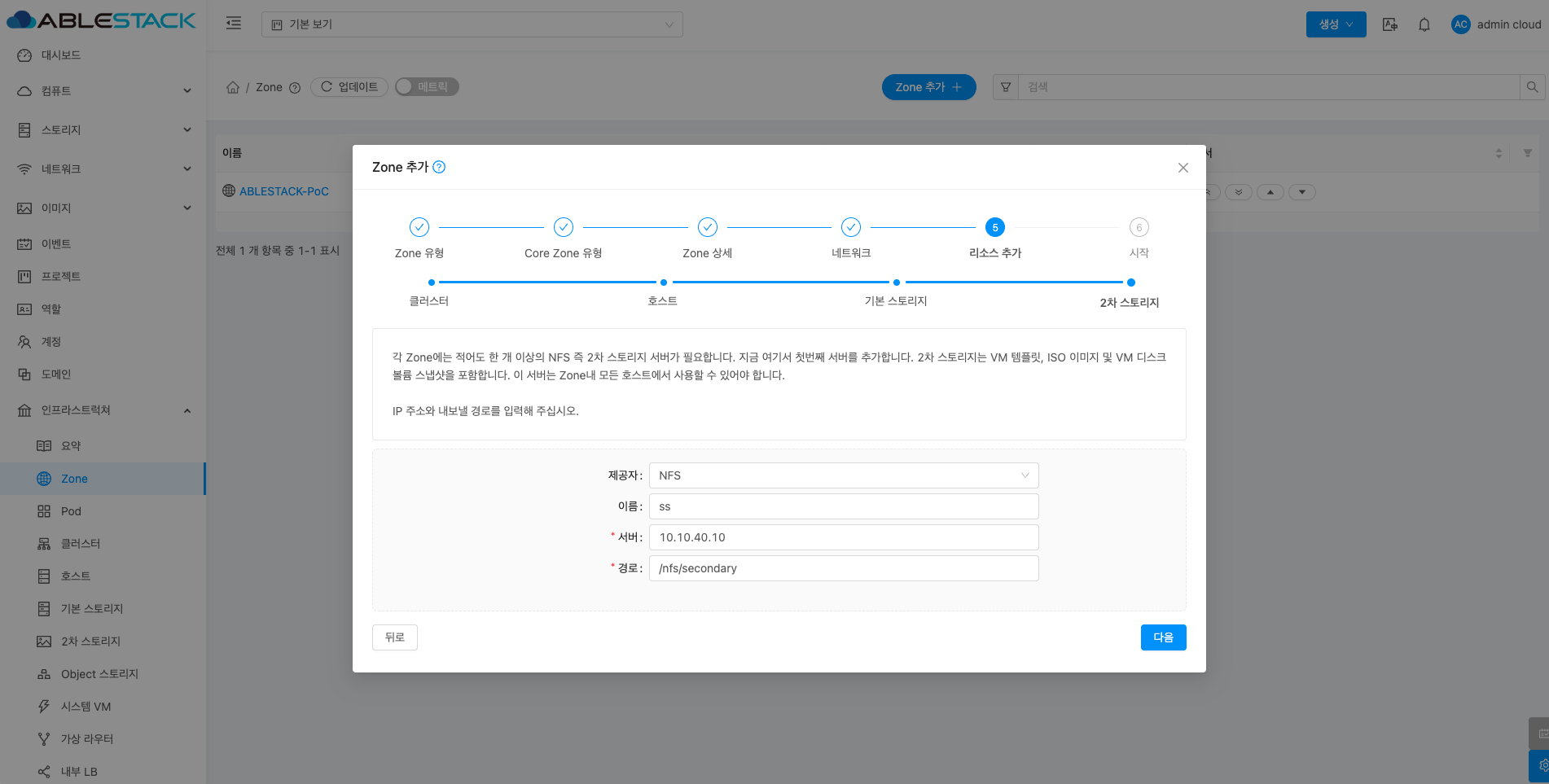Click the move-to-bottom double arrow button

point(1239,192)
